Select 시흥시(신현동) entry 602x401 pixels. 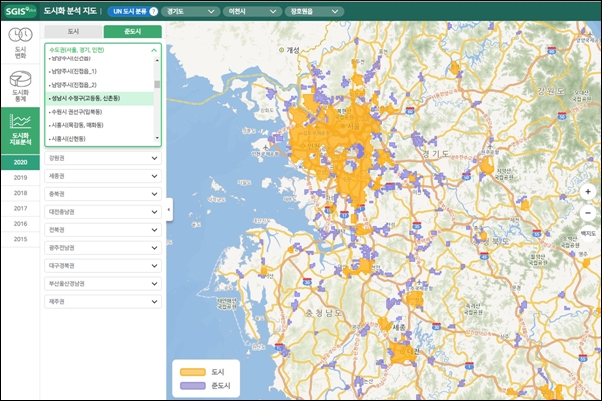pyautogui.click(x=99, y=139)
